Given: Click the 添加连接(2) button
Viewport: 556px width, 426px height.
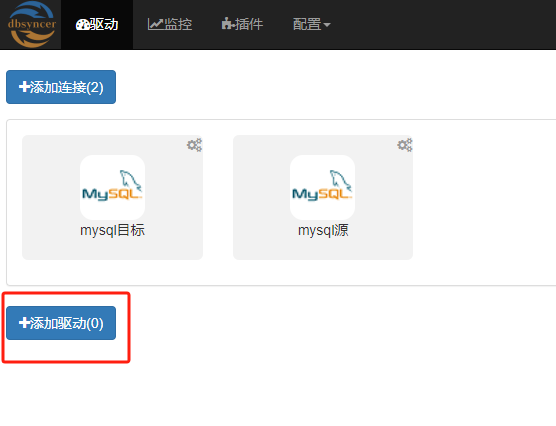Looking at the screenshot, I should click(x=61, y=87).
